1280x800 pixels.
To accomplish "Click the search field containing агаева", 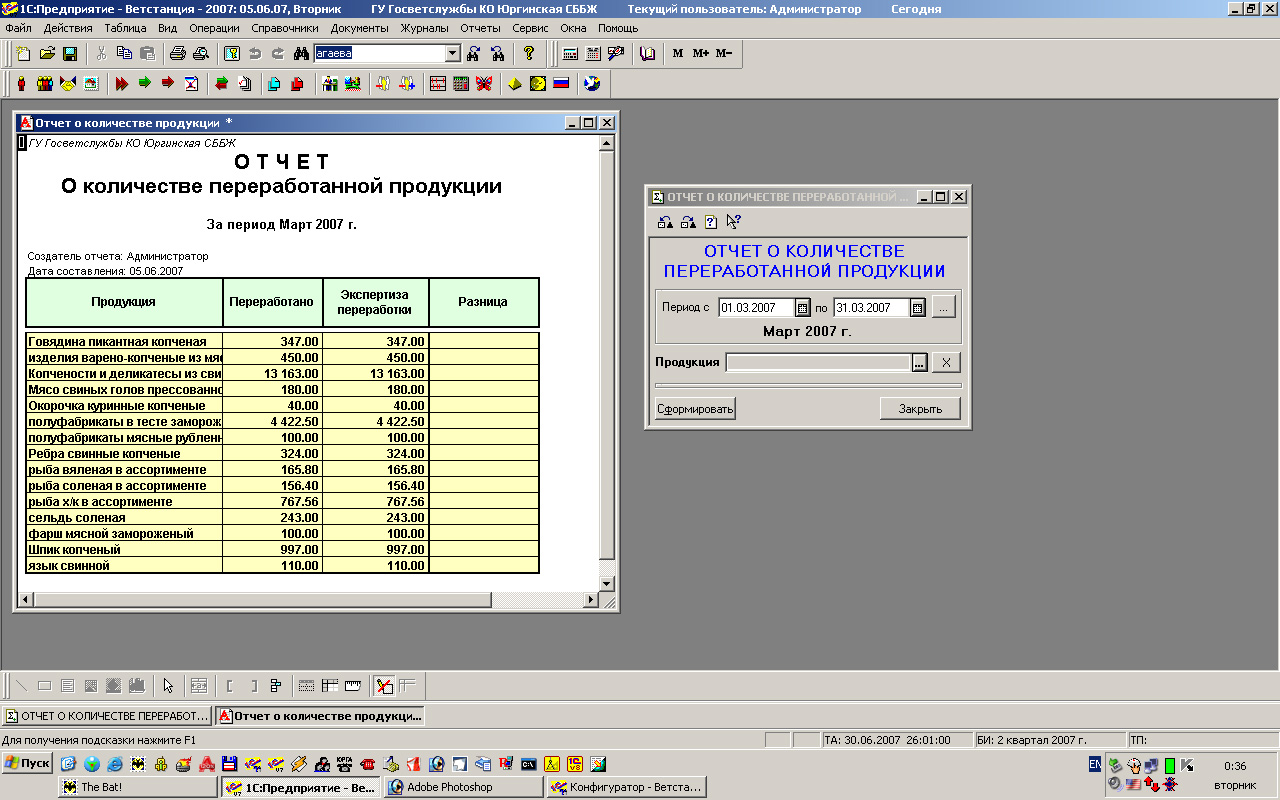I will tap(379, 53).
